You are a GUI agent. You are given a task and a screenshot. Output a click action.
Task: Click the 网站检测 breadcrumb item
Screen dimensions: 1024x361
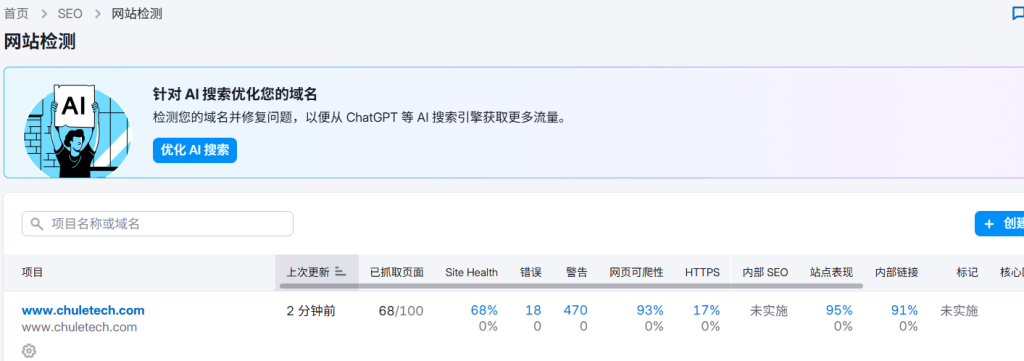136,14
